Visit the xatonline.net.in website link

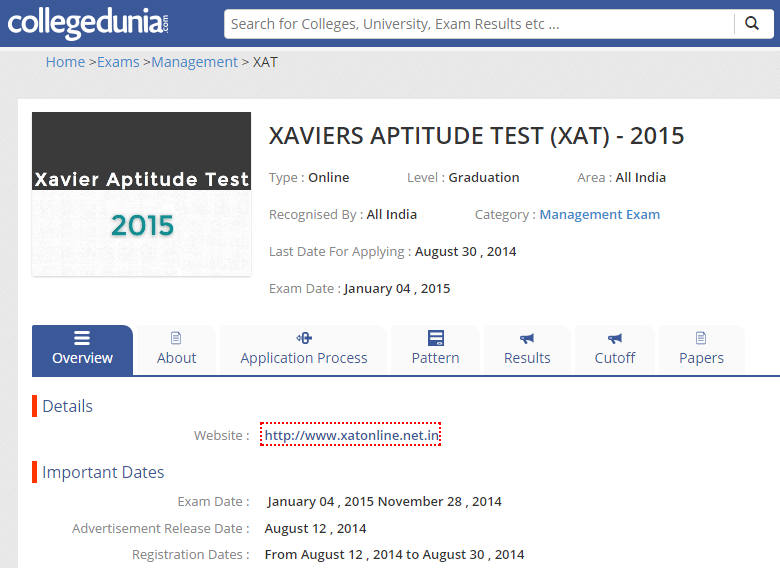coord(351,435)
